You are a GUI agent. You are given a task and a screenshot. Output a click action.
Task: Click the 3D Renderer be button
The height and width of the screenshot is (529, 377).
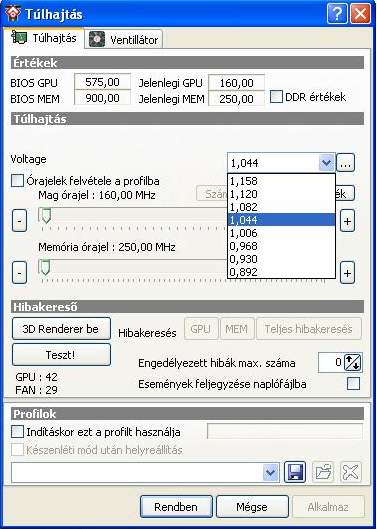[x=61, y=329]
